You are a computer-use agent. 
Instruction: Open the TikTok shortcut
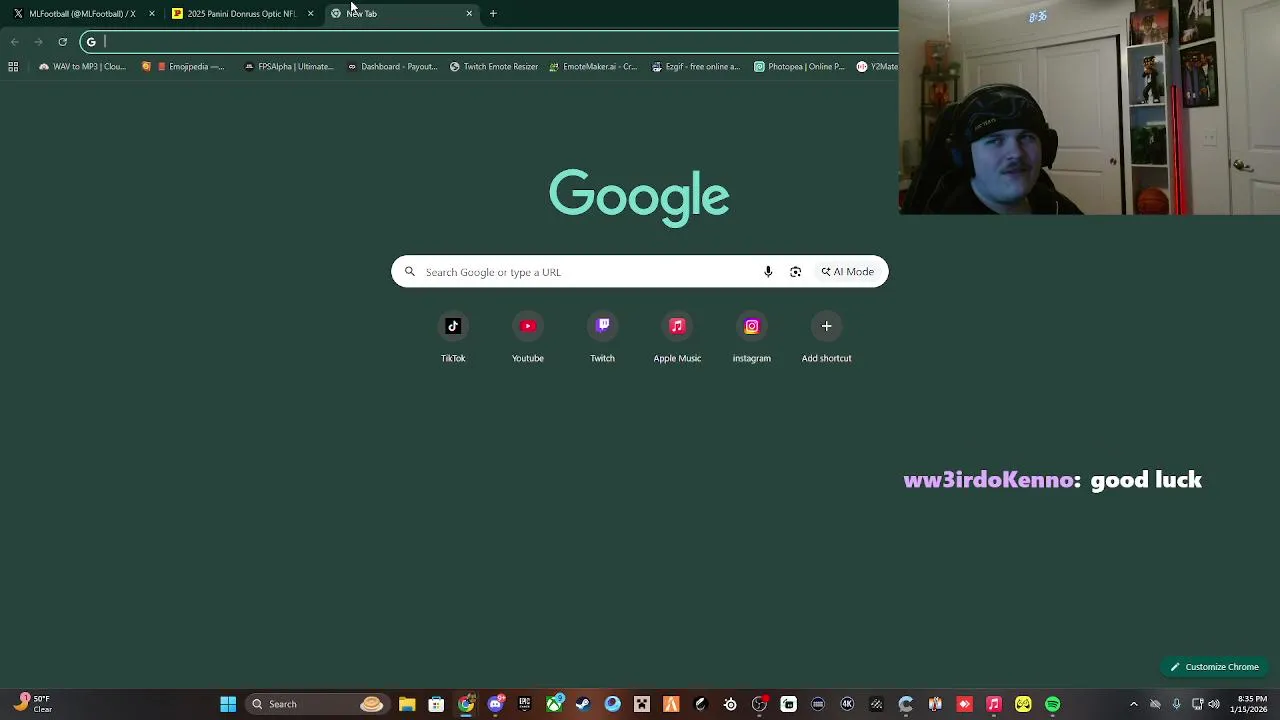[x=453, y=338]
